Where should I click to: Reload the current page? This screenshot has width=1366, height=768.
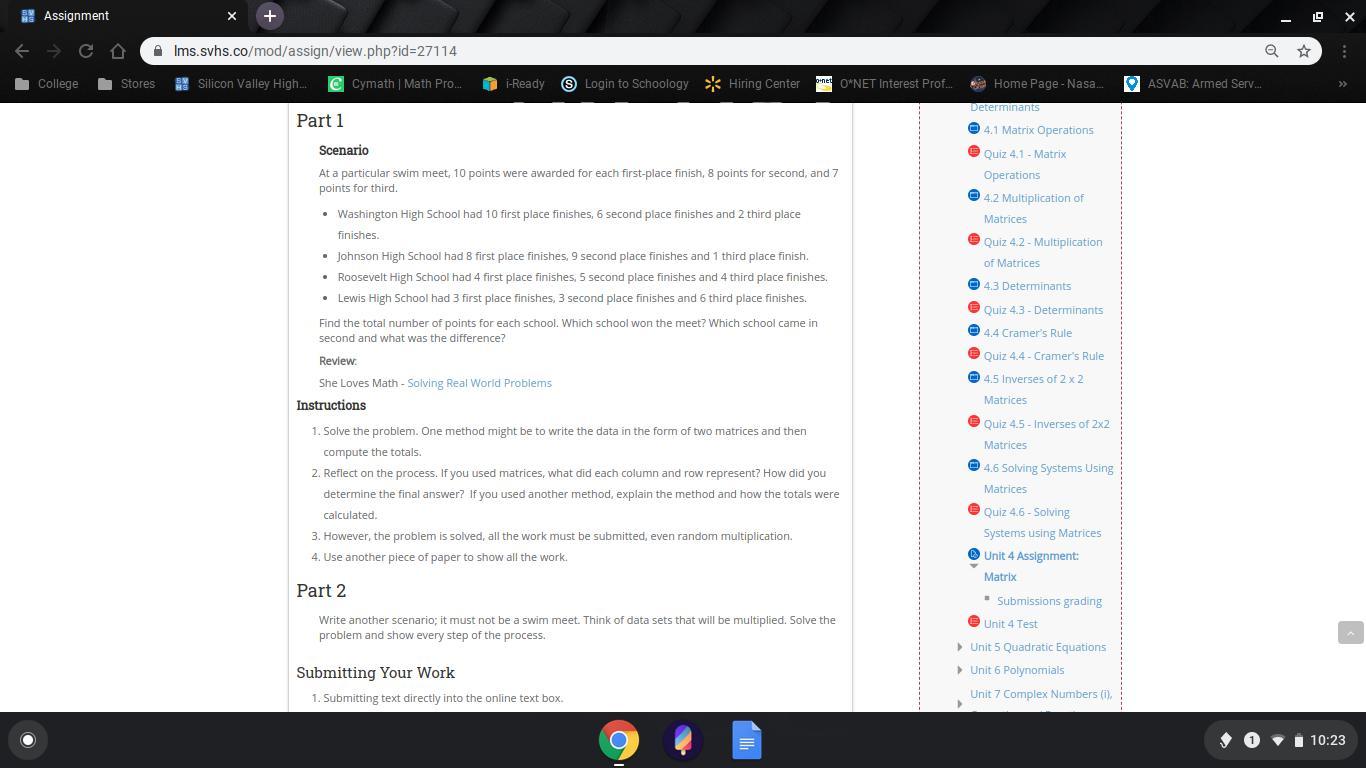point(86,51)
